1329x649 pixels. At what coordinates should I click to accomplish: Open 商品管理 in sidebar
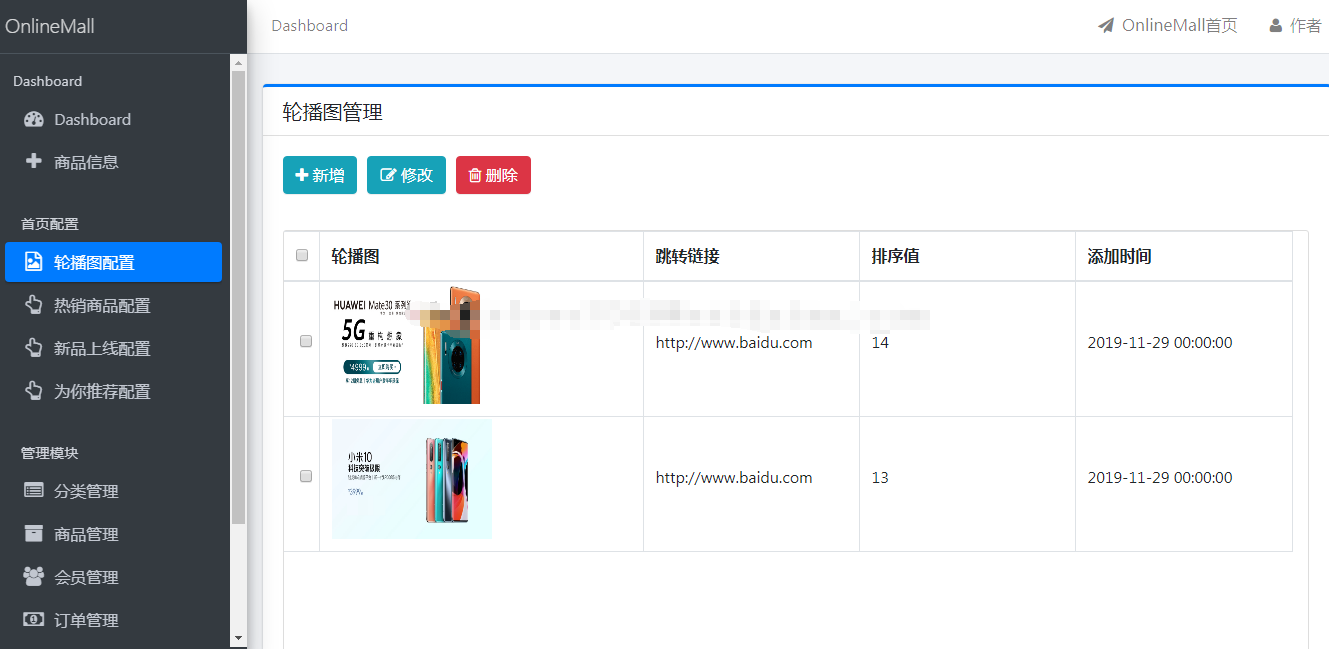113,534
